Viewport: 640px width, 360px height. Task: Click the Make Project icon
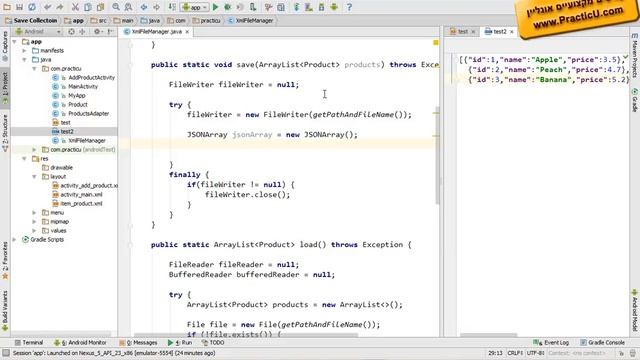[172, 7]
